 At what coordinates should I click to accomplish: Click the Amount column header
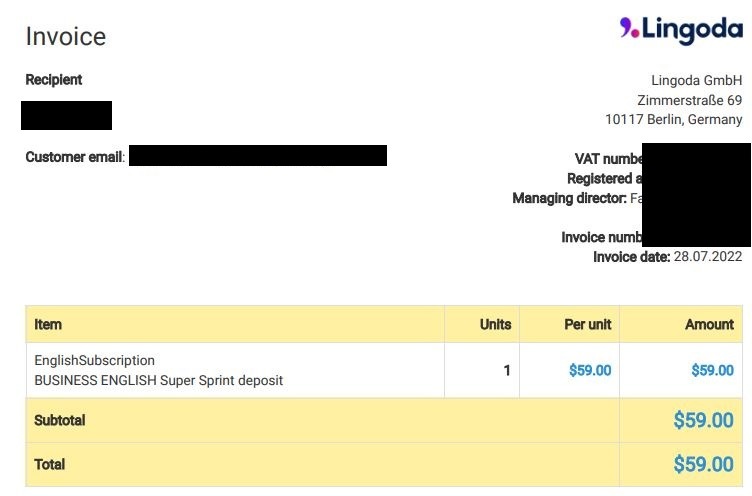[x=709, y=324]
